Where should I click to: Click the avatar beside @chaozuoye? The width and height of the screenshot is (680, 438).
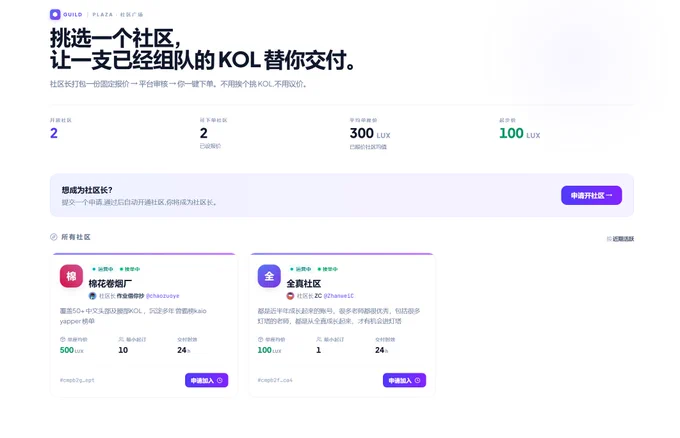92,296
